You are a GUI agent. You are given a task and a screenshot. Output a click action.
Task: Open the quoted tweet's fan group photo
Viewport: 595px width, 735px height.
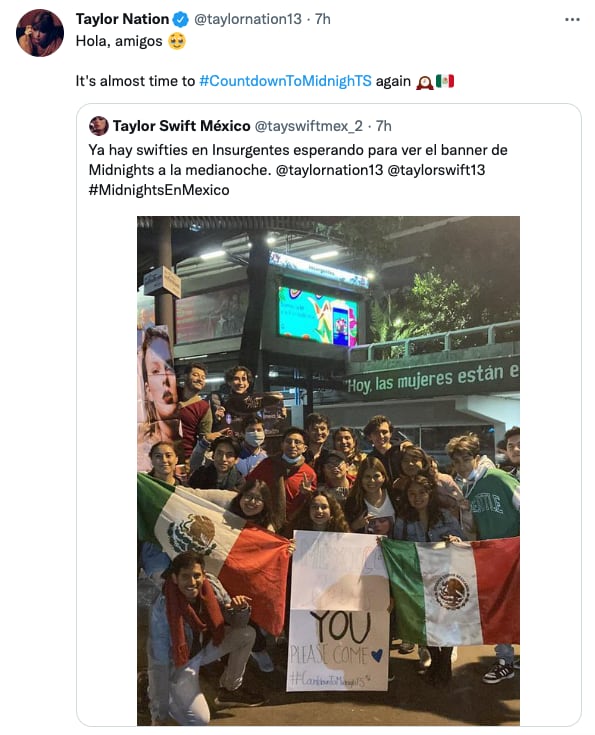pos(328,471)
